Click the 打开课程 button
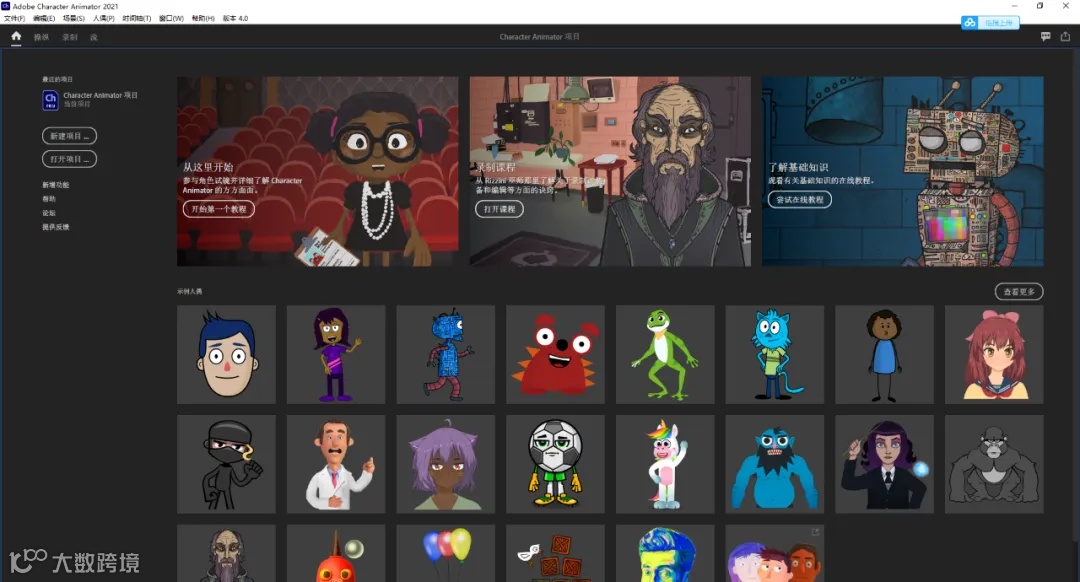Screen dimensions: 1080x582 click(499, 209)
